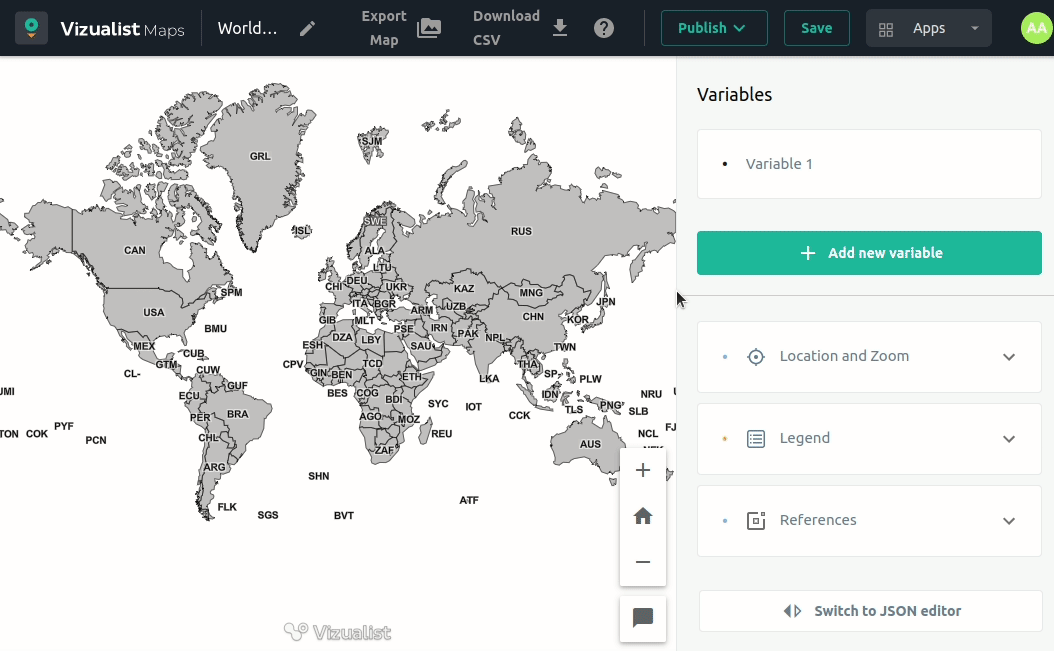Zoom out with the minus icon
The image size is (1054, 651).
point(643,562)
